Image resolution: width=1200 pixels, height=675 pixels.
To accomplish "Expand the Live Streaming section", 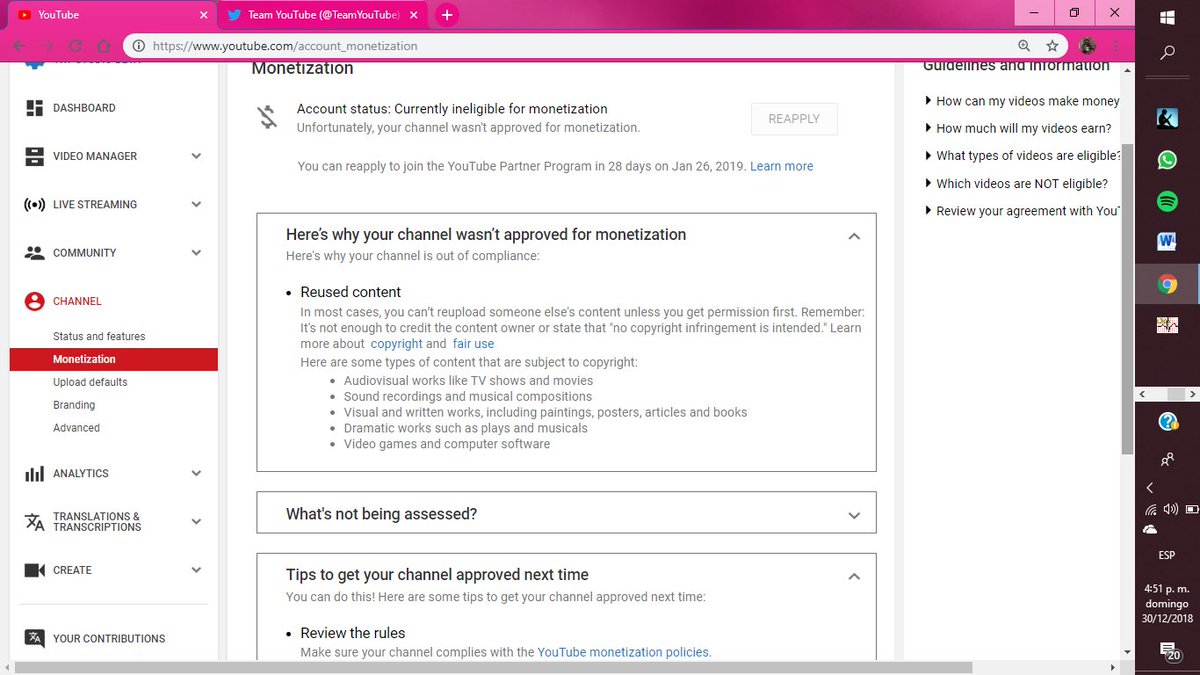I will (x=196, y=204).
